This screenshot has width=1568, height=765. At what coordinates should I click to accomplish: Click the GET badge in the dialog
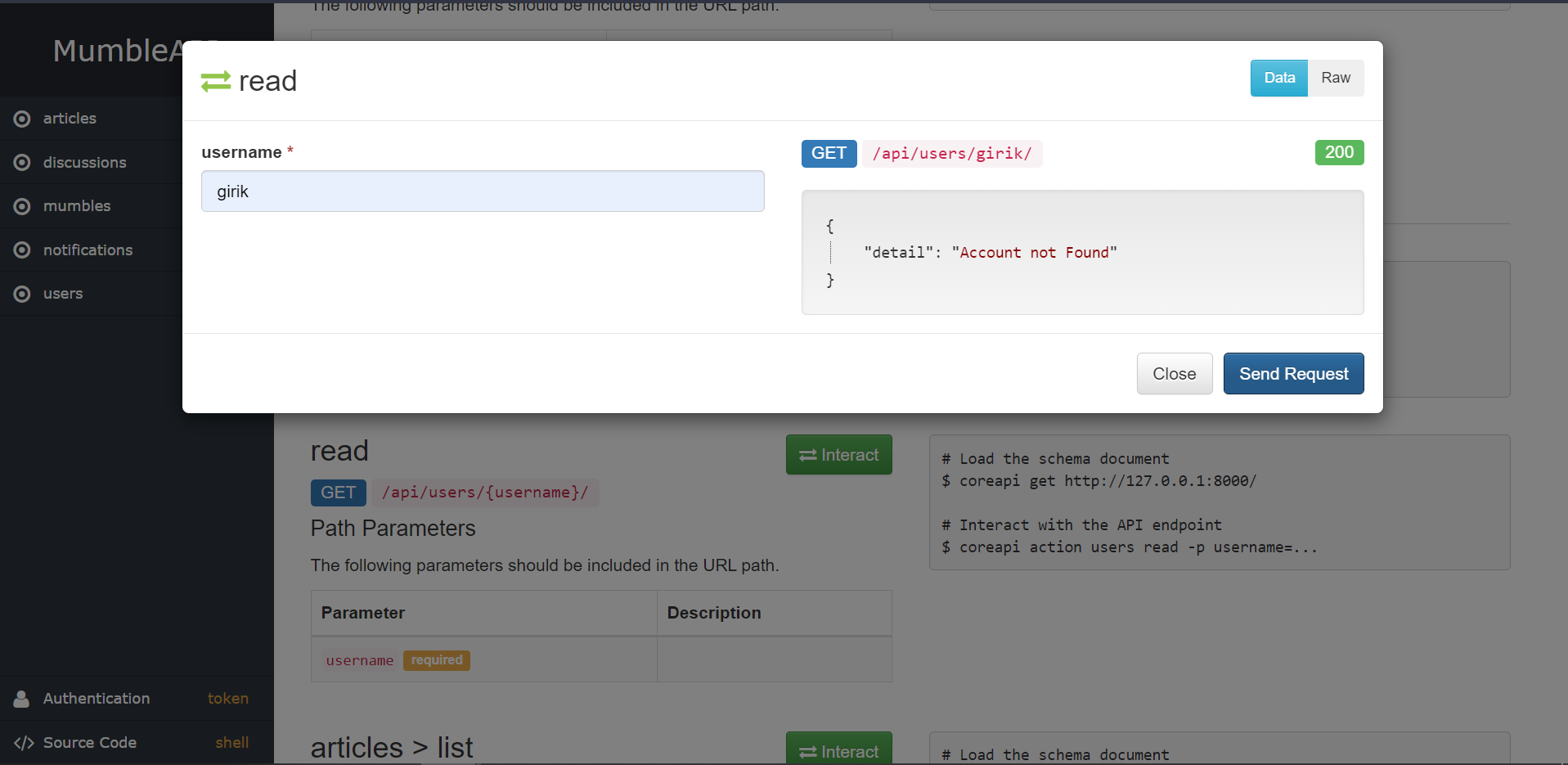click(x=829, y=153)
